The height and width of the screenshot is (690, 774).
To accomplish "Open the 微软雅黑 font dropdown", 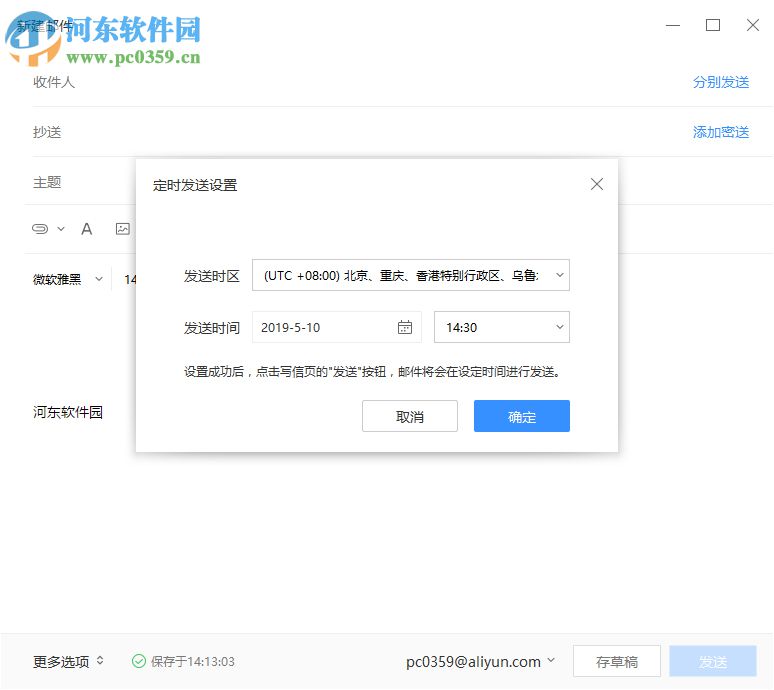I will click(x=68, y=279).
